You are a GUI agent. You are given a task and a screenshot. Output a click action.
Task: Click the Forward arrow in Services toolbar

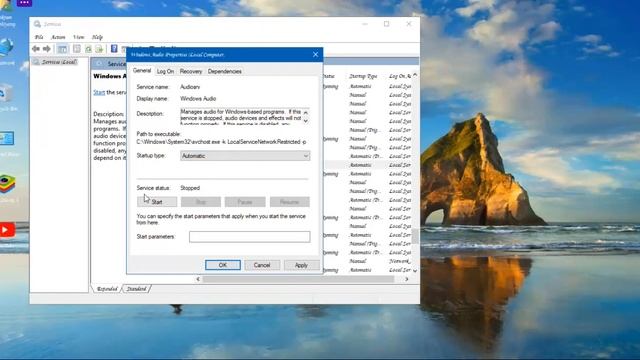point(47,49)
